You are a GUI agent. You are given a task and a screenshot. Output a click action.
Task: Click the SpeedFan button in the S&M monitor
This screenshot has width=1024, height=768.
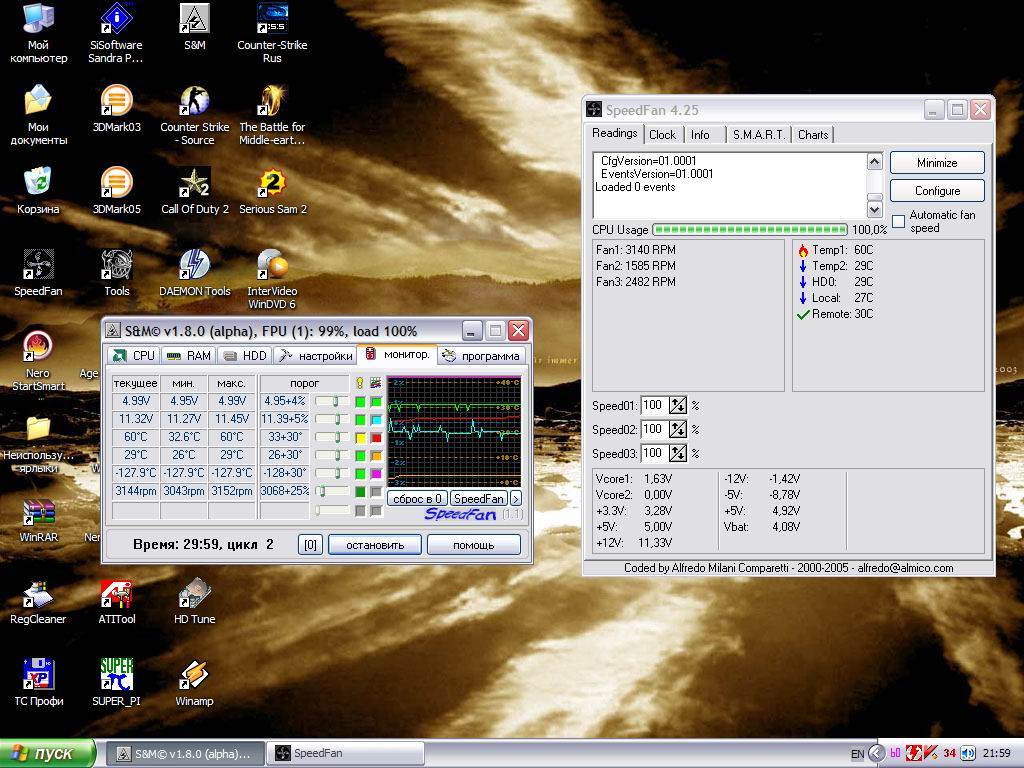tap(479, 499)
